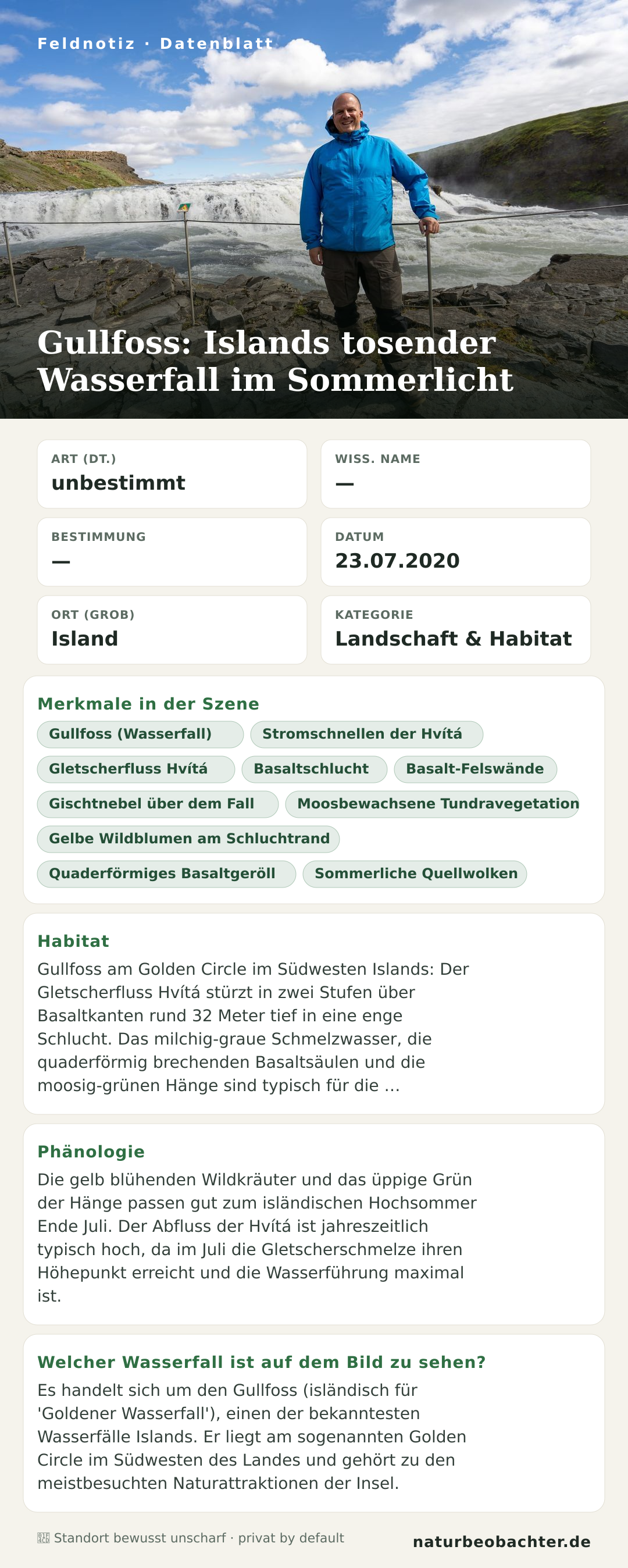Open the naturbeobachter.de link
628x1568 pixels.
click(501, 1542)
